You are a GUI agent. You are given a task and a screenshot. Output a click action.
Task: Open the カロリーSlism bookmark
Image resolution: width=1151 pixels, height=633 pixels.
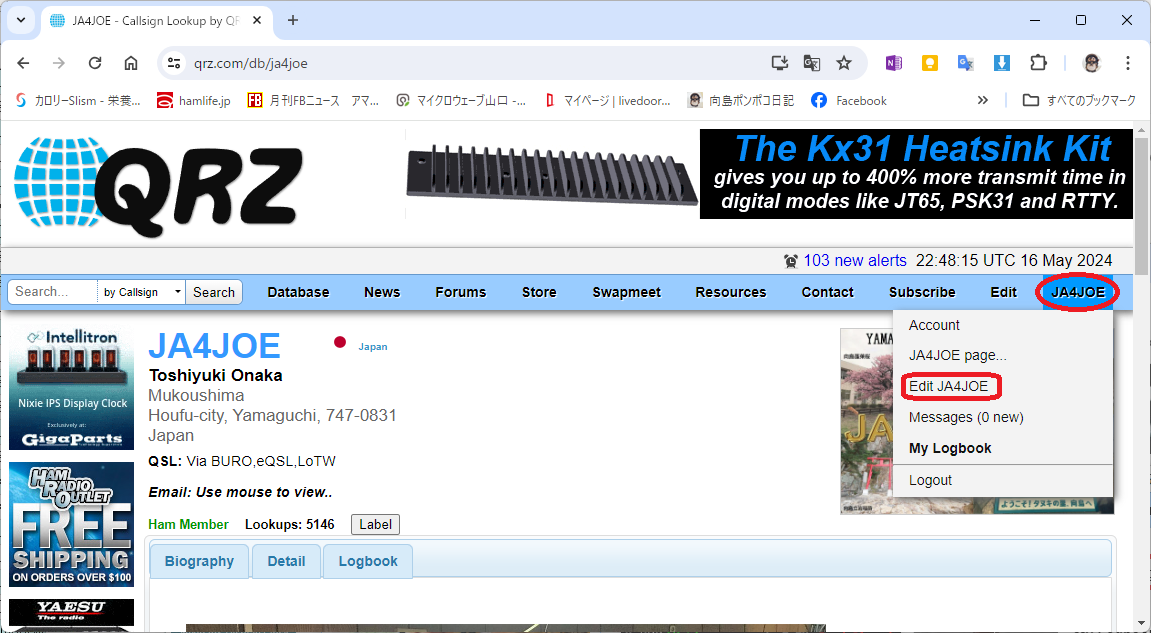[x=77, y=101]
